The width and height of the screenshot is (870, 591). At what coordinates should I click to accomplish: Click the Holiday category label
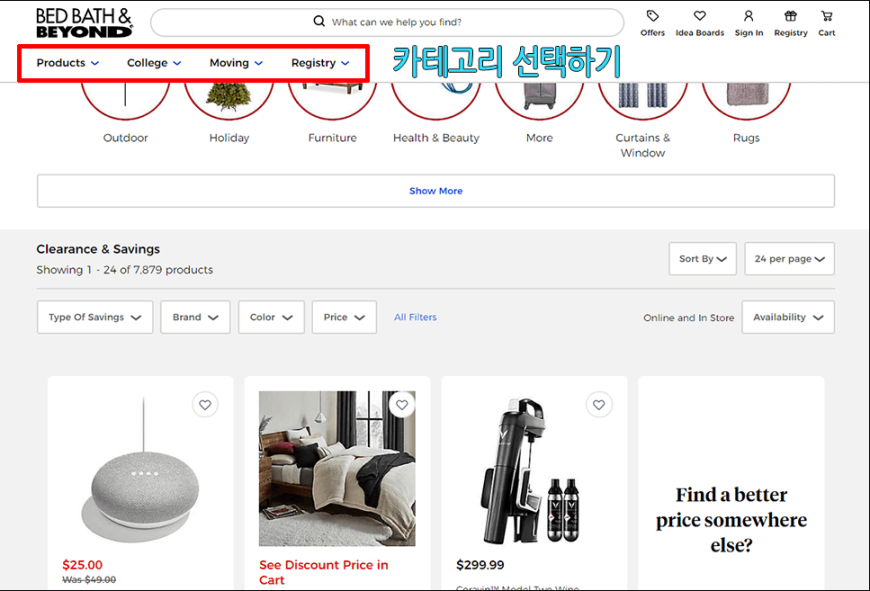(229, 138)
